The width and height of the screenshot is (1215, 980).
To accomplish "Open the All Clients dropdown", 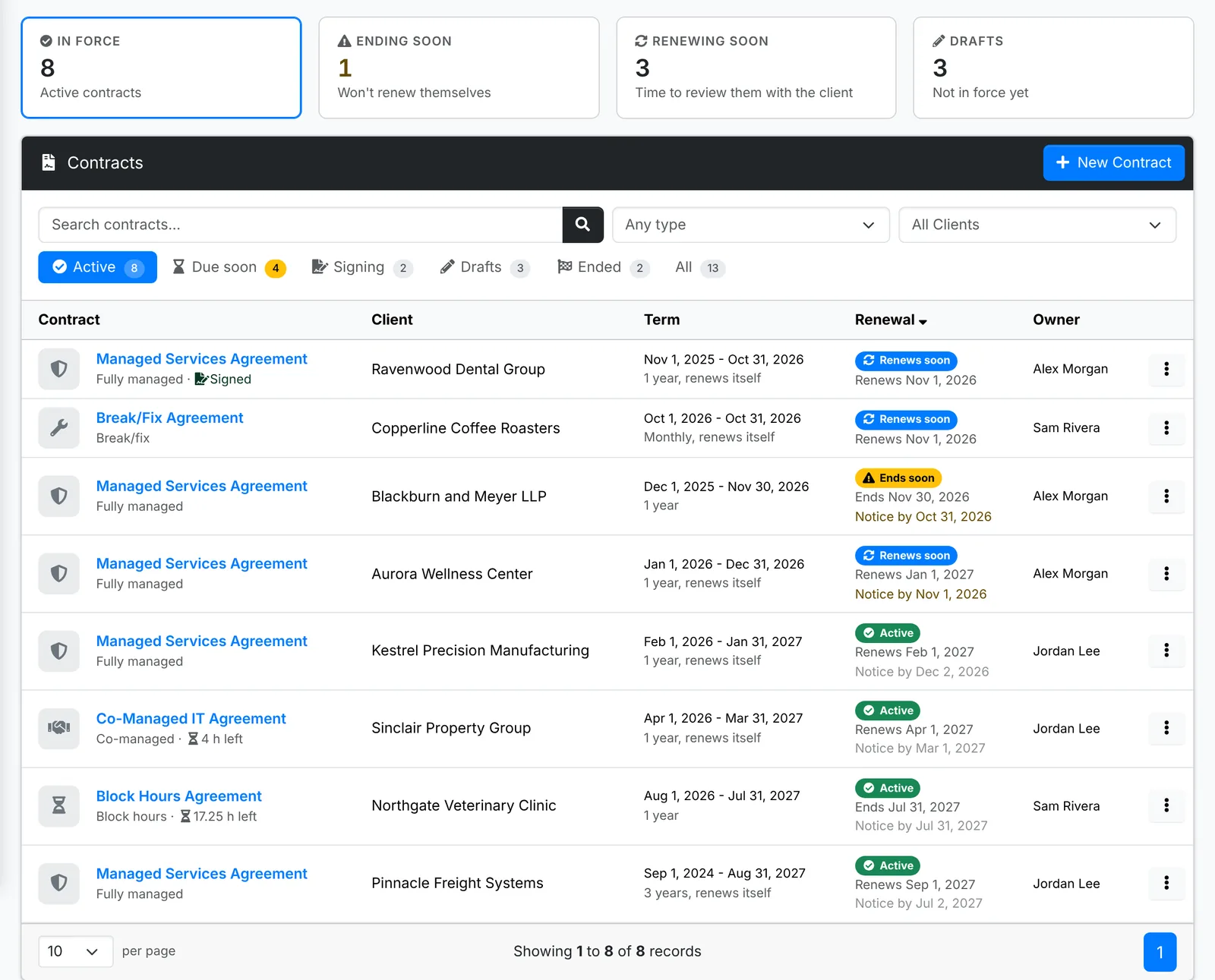I will (x=1037, y=225).
